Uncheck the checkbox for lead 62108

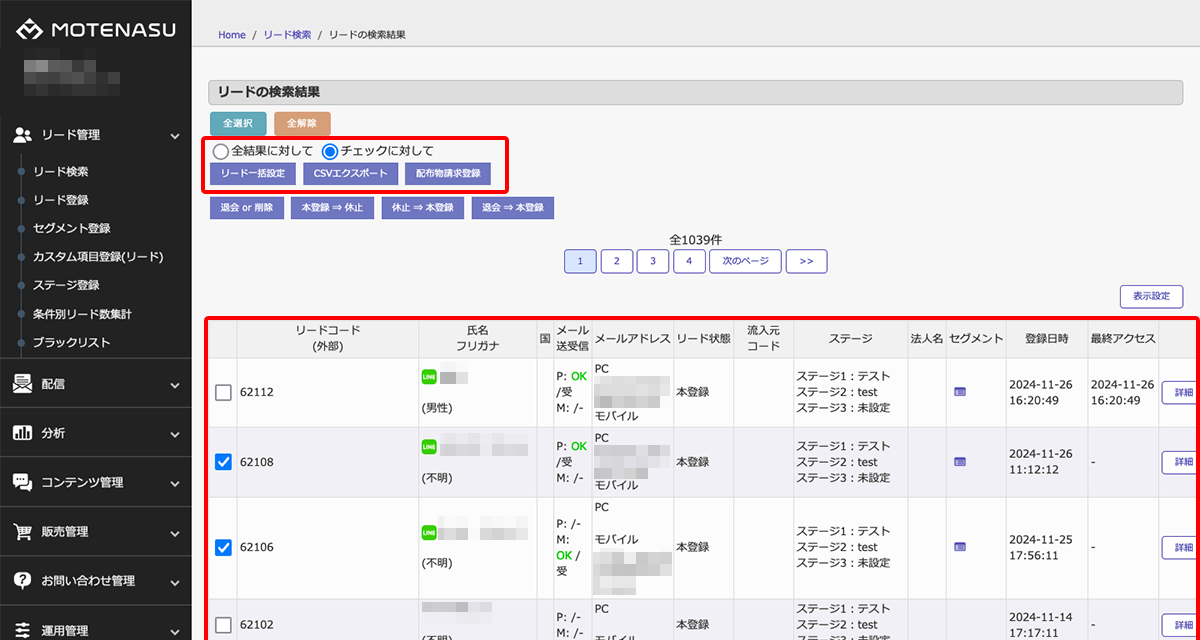coord(224,462)
